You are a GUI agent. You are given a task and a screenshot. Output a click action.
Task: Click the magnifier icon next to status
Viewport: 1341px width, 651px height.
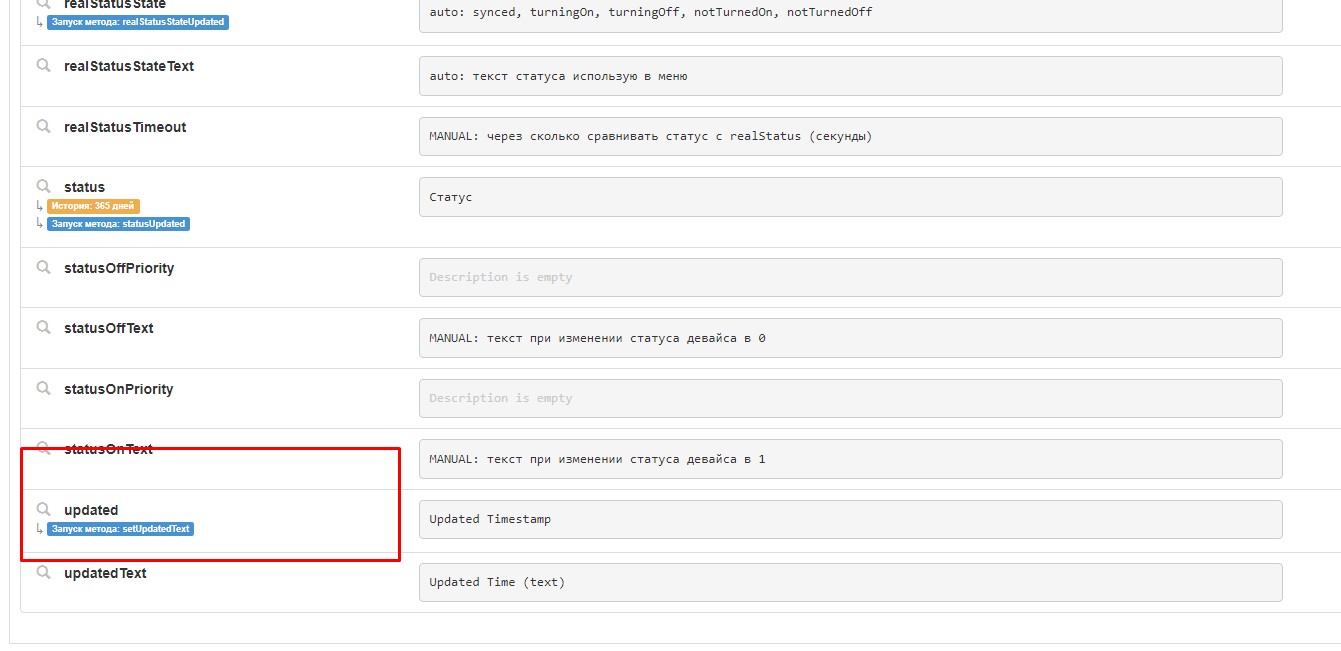(42, 186)
